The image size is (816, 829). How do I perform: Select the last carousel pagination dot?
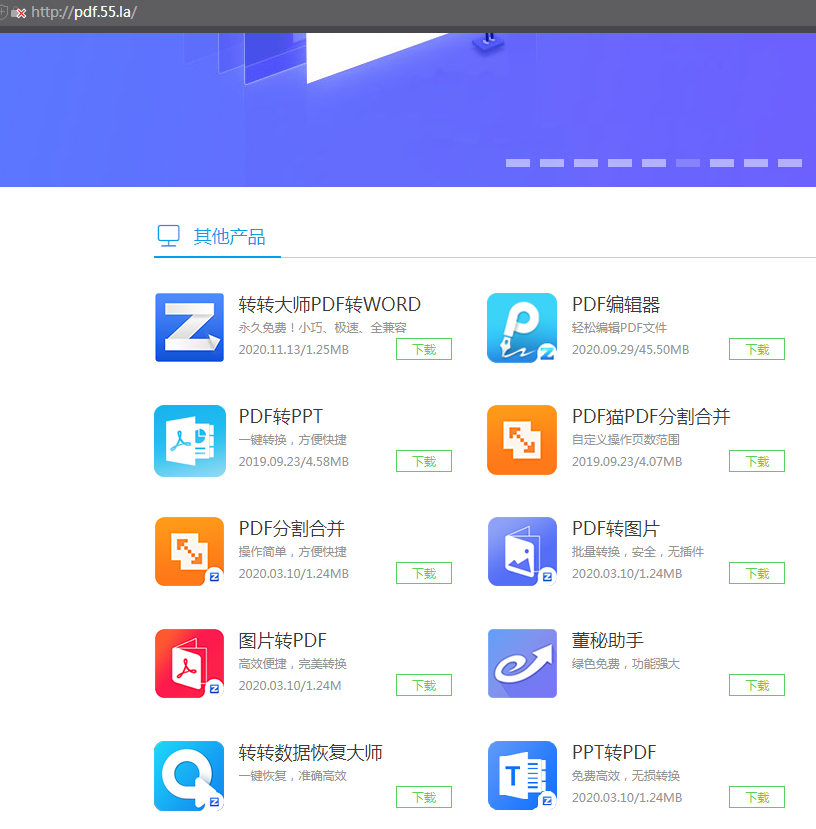click(x=790, y=163)
